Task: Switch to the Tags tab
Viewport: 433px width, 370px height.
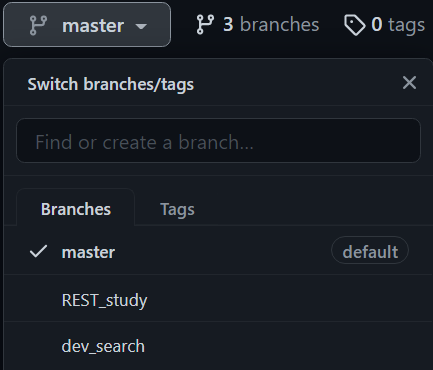Action: click(x=177, y=209)
